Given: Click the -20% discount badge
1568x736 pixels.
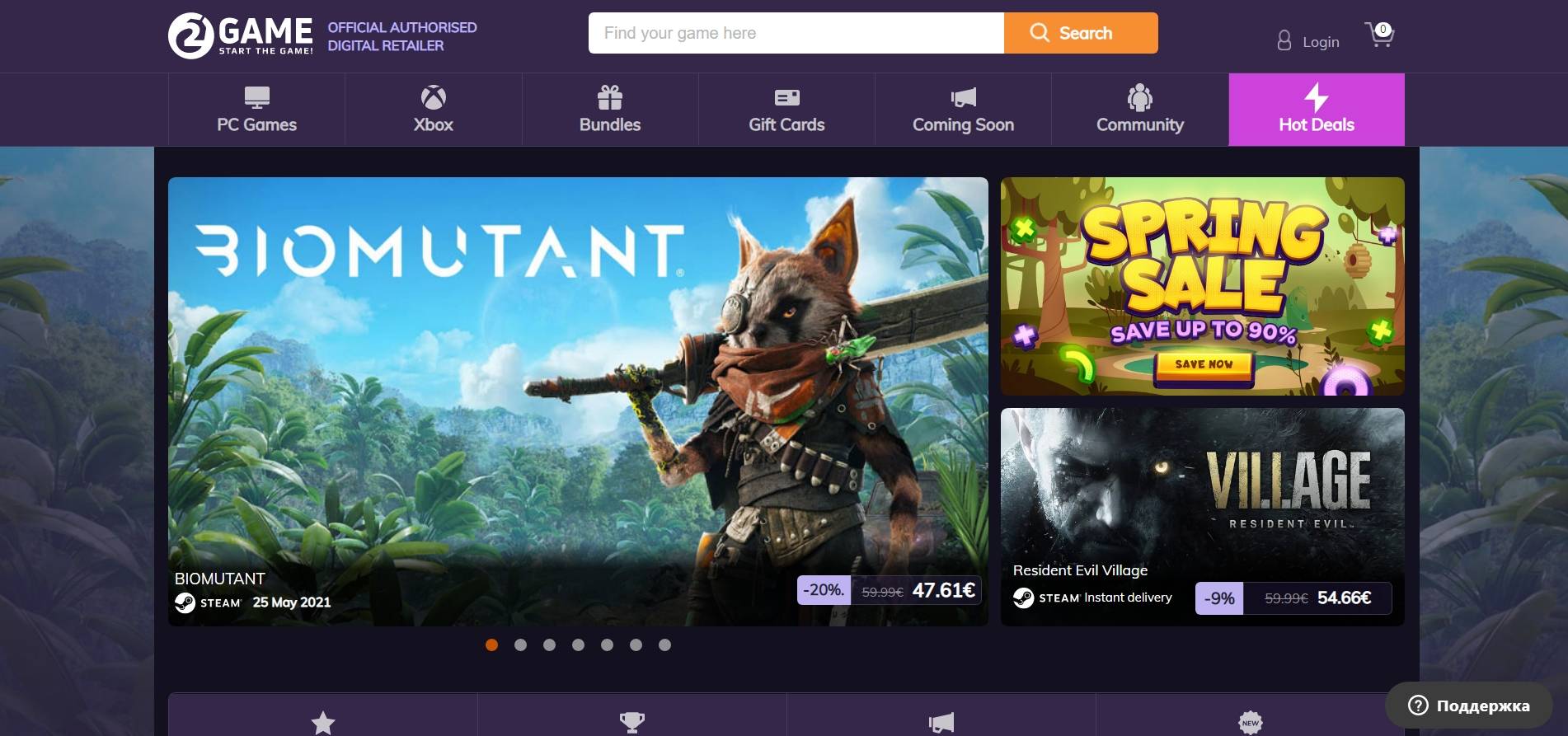Looking at the screenshot, I should pyautogui.click(x=824, y=590).
